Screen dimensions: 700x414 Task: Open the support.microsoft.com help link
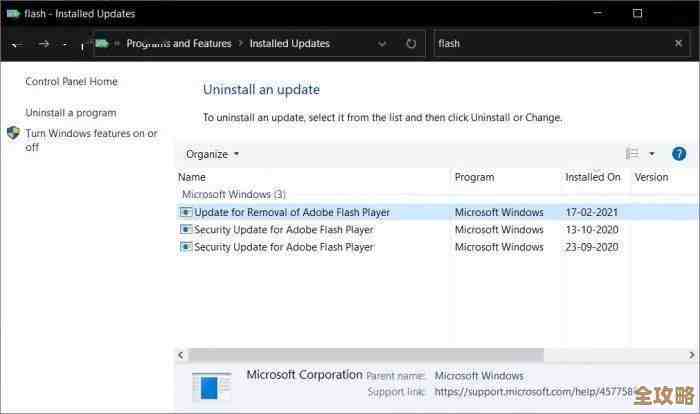pyautogui.click(x=533, y=392)
